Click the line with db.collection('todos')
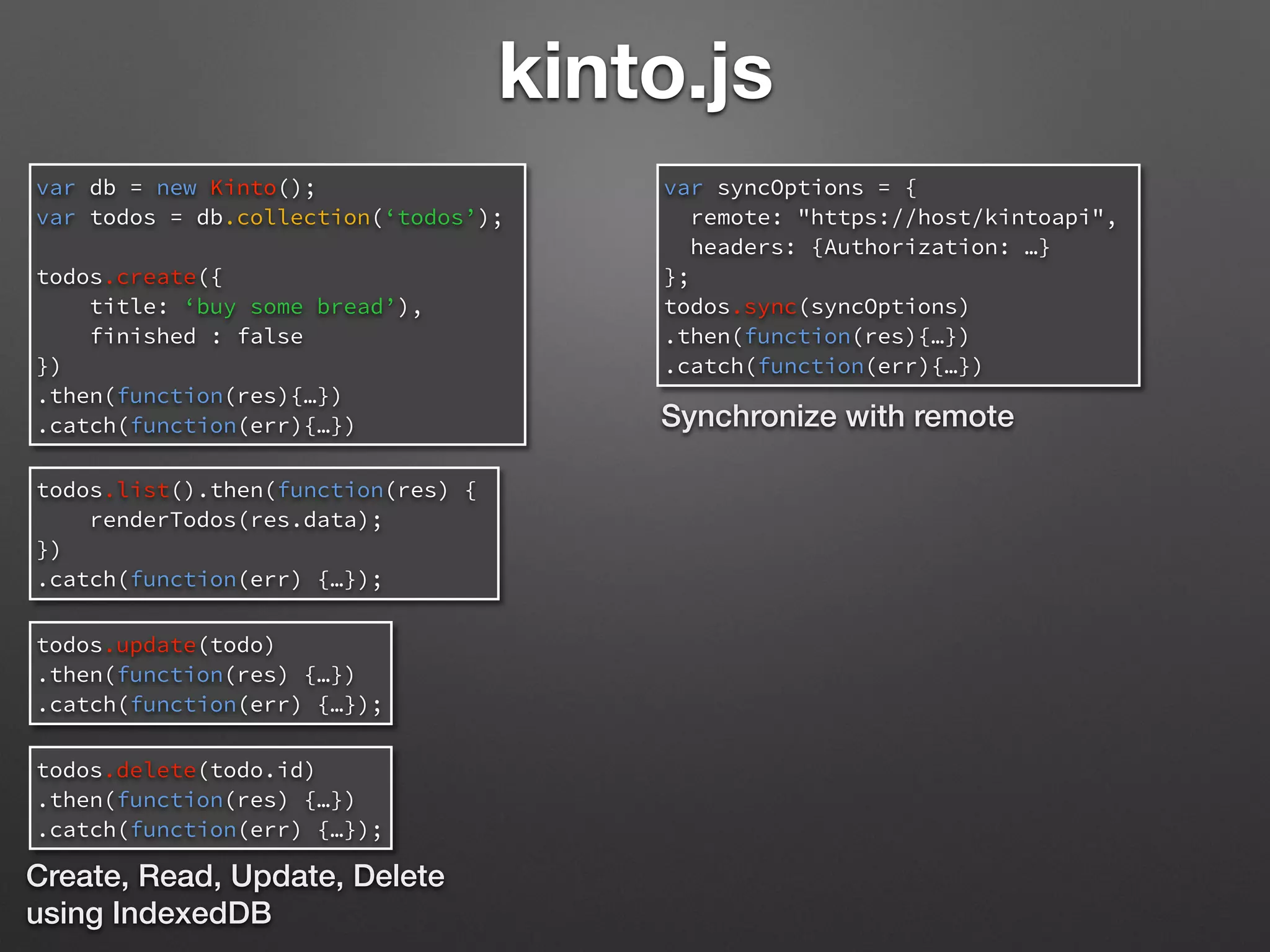The image size is (1270, 952). pyautogui.click(x=270, y=218)
